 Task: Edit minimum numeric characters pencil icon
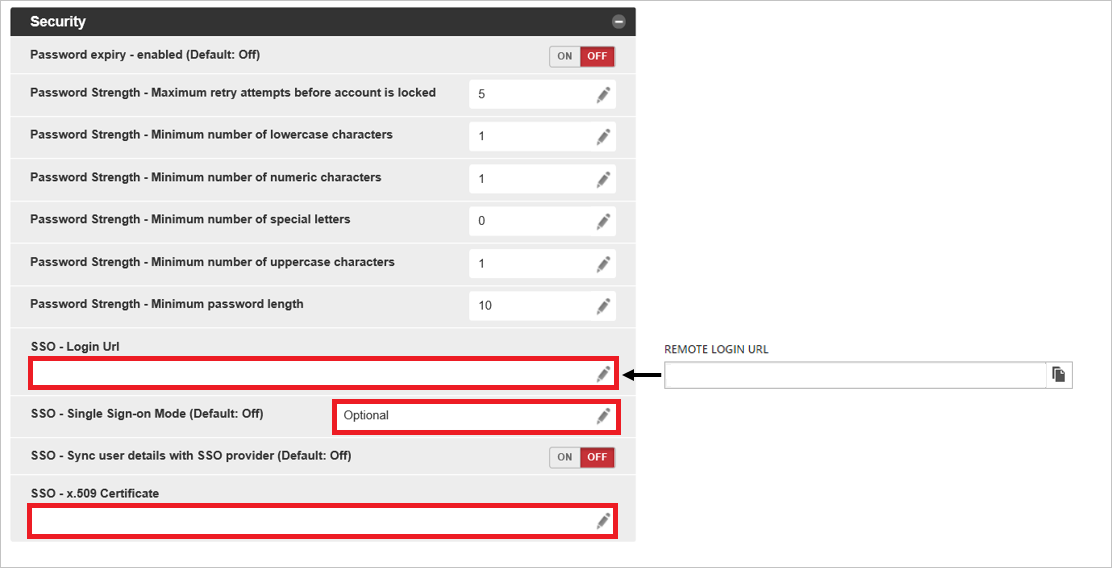tap(604, 179)
